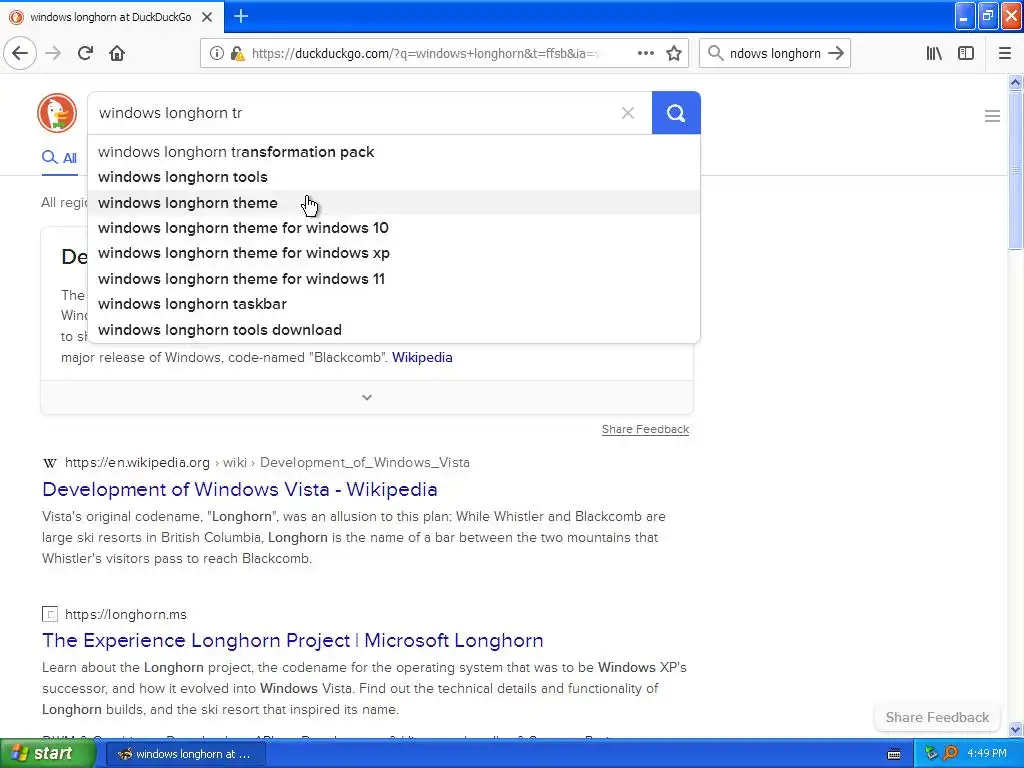This screenshot has width=1024, height=768.
Task: Choose suggestion windows longhorn tools
Action: pos(394,177)
